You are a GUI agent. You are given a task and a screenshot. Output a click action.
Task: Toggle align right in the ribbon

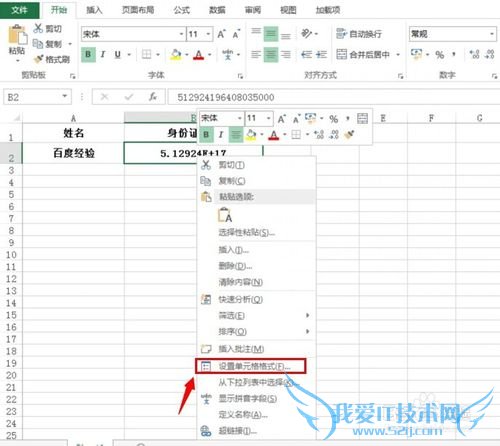tap(286, 54)
